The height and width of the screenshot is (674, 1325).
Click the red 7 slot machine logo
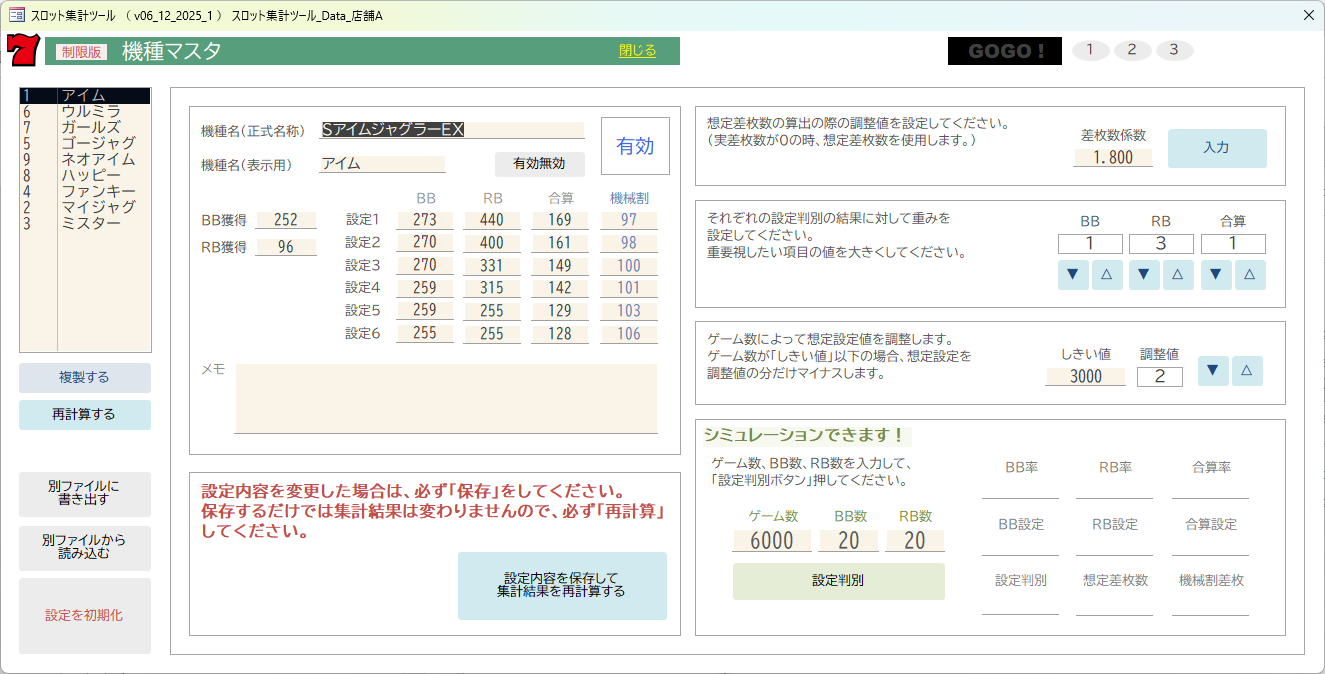24,49
